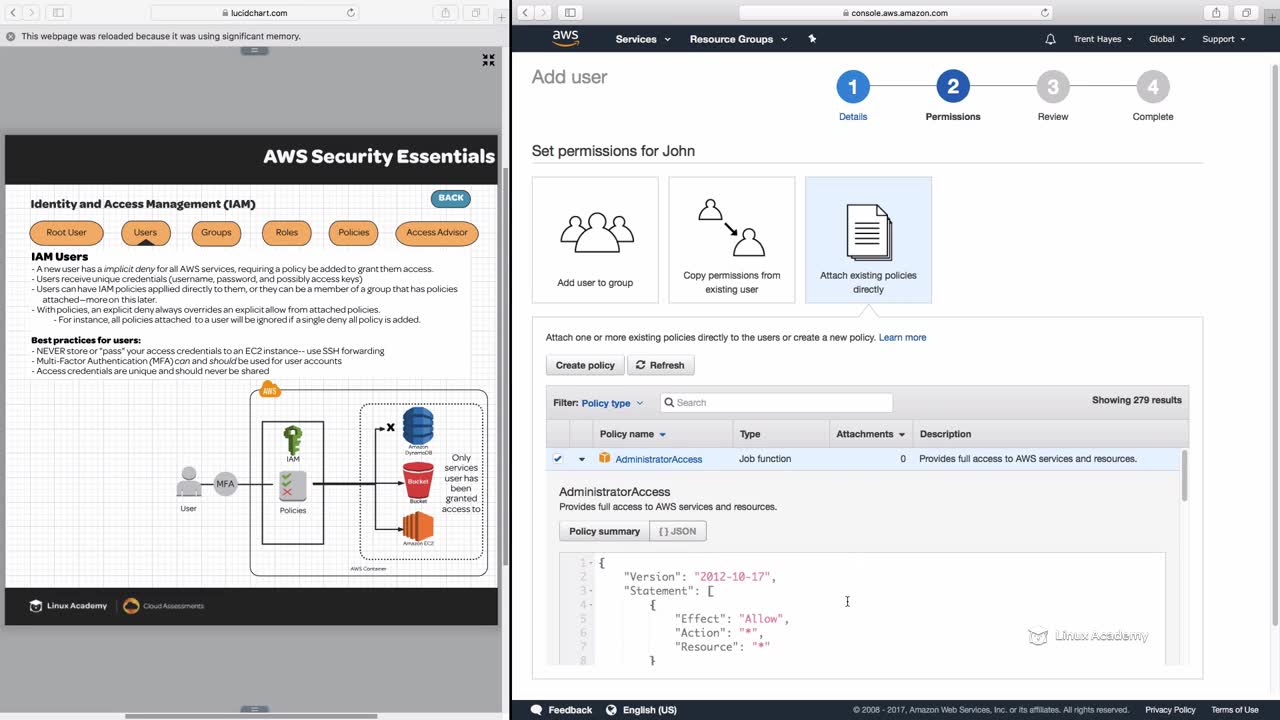Image resolution: width=1280 pixels, height=720 pixels.
Task: Click the Add user to group people icon
Action: (x=596, y=232)
